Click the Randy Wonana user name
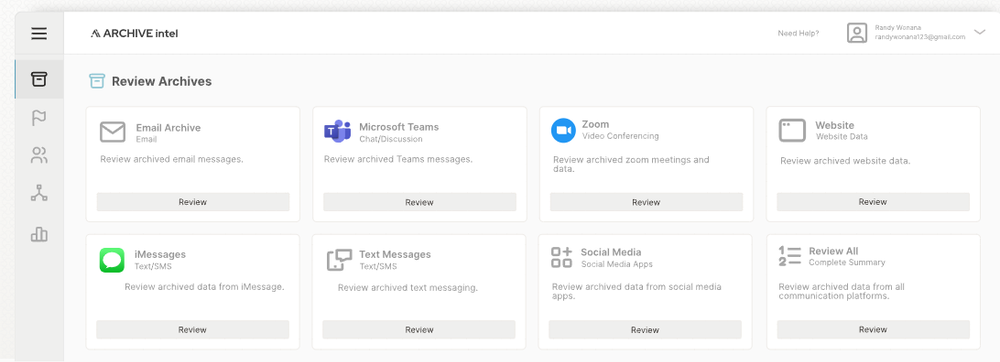Screen dimensions: 1000x362 pos(897,27)
